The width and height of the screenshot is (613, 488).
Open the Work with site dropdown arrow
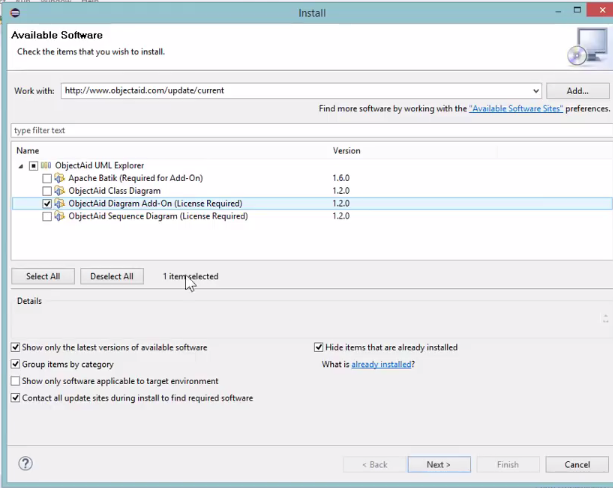[536, 91]
